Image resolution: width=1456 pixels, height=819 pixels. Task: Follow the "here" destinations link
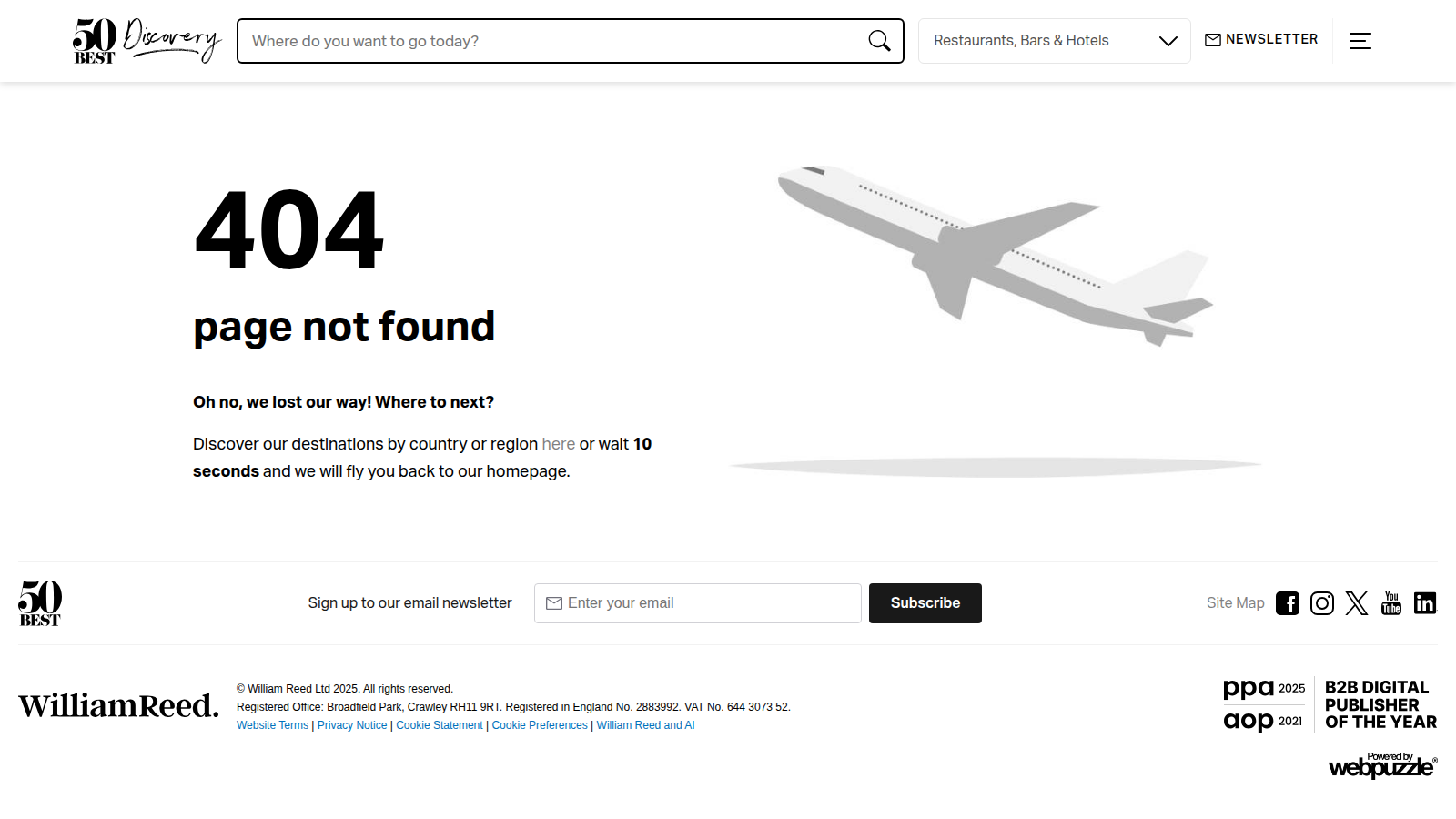tap(558, 444)
